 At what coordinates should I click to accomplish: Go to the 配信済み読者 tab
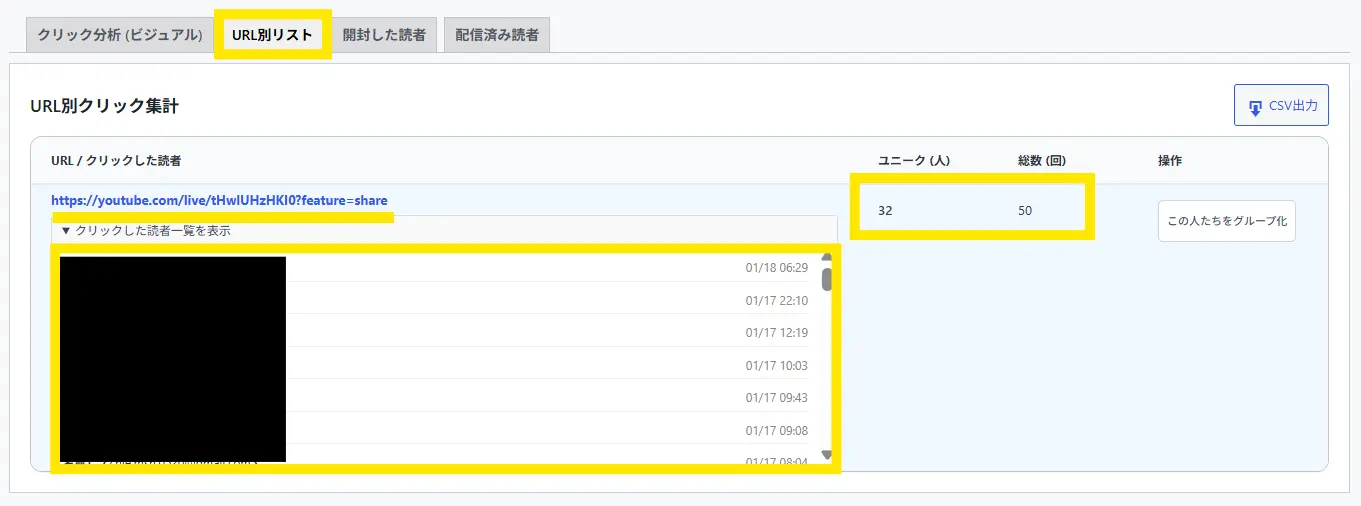click(x=497, y=35)
